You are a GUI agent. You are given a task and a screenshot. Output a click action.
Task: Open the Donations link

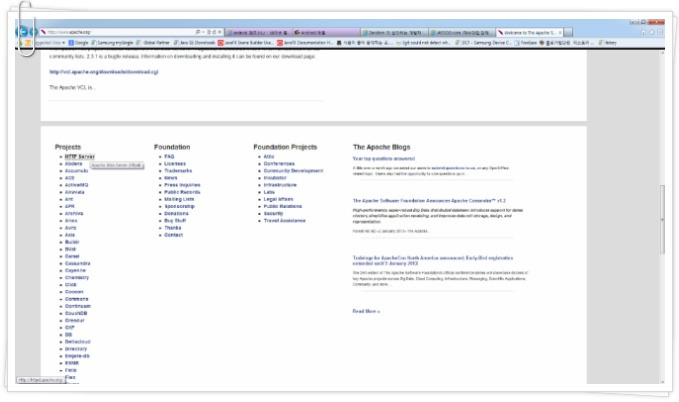pyautogui.click(x=176, y=214)
